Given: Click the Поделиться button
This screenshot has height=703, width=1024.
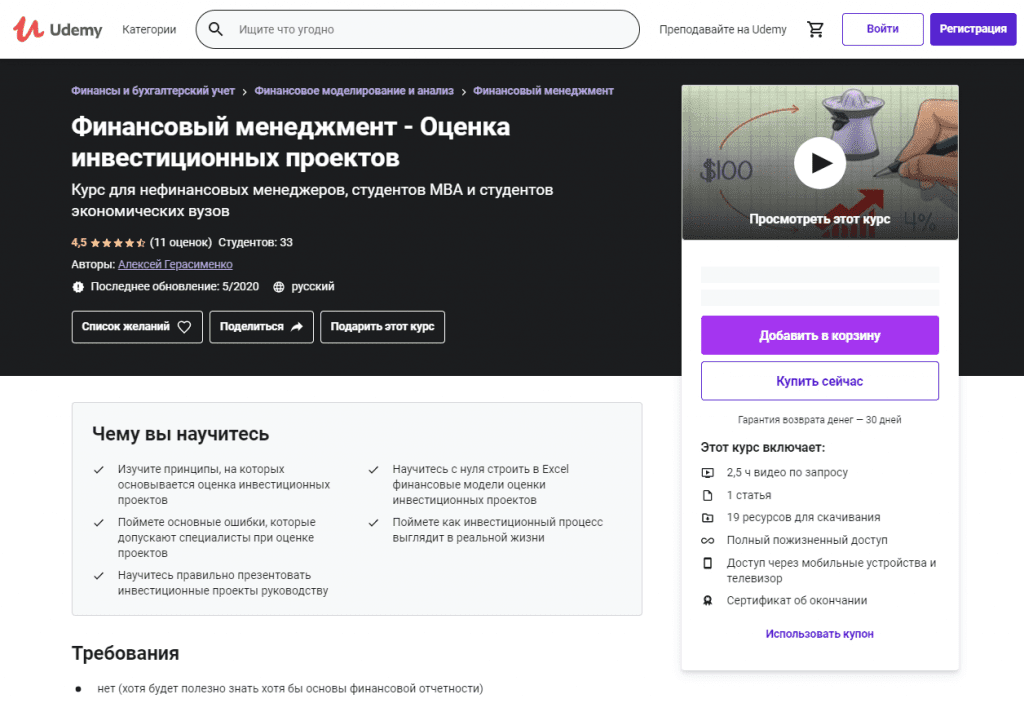Looking at the screenshot, I should click(x=261, y=327).
